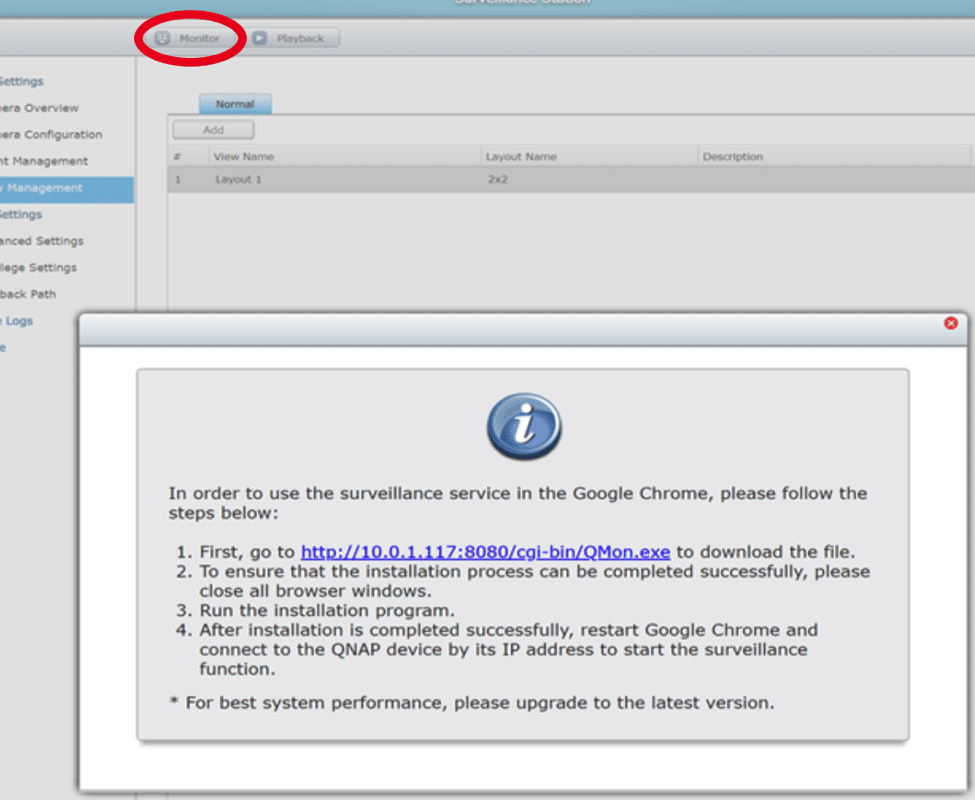Click the blue information icon
975x800 pixels.
524,426
